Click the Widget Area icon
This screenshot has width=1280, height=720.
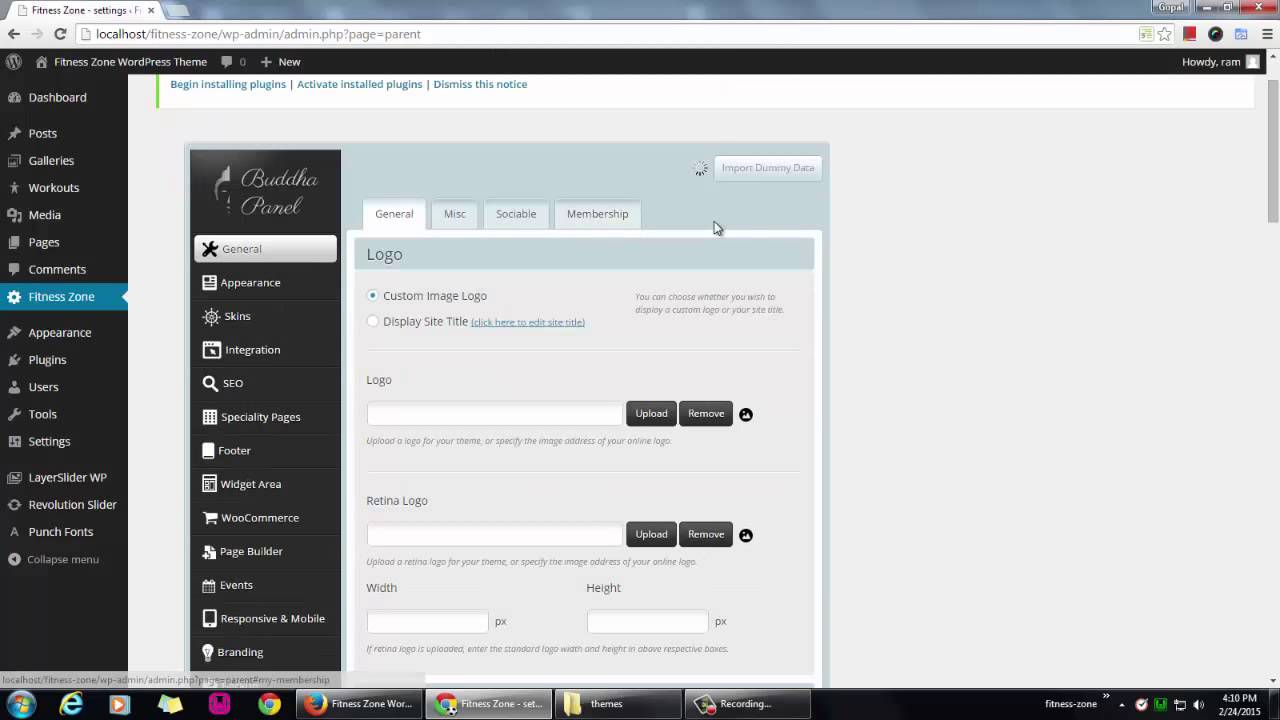coord(209,484)
